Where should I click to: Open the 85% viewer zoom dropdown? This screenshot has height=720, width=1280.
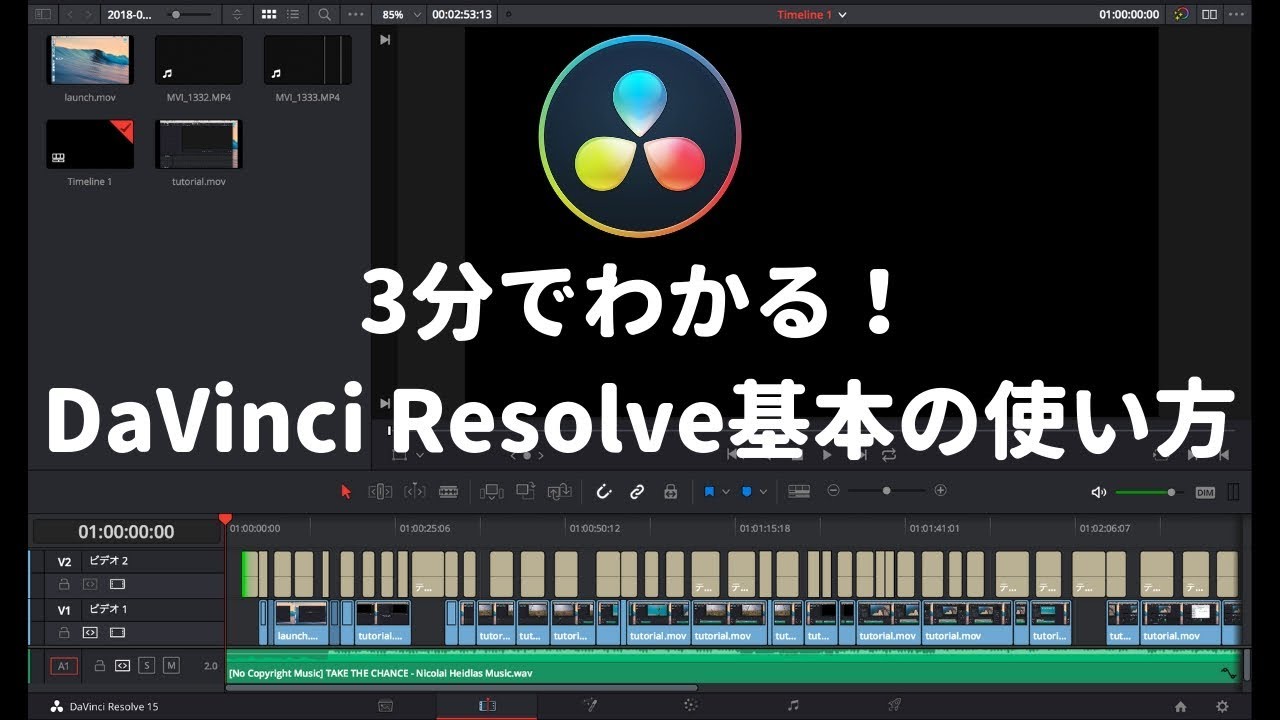(400, 15)
